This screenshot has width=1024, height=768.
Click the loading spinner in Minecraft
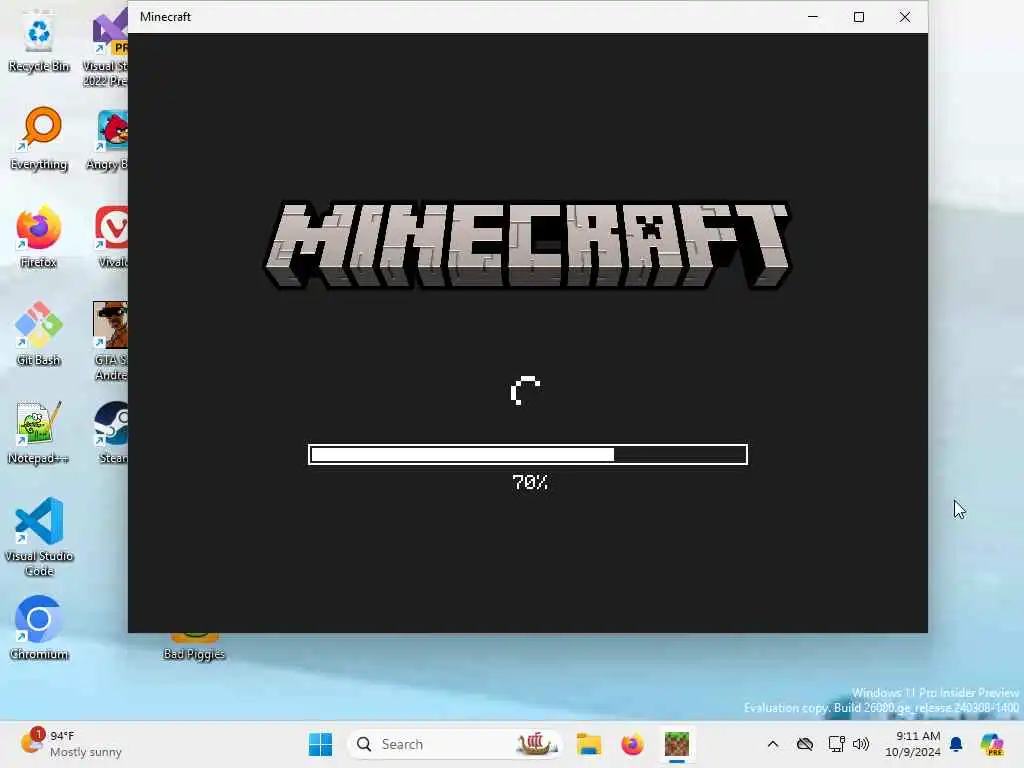[526, 391]
